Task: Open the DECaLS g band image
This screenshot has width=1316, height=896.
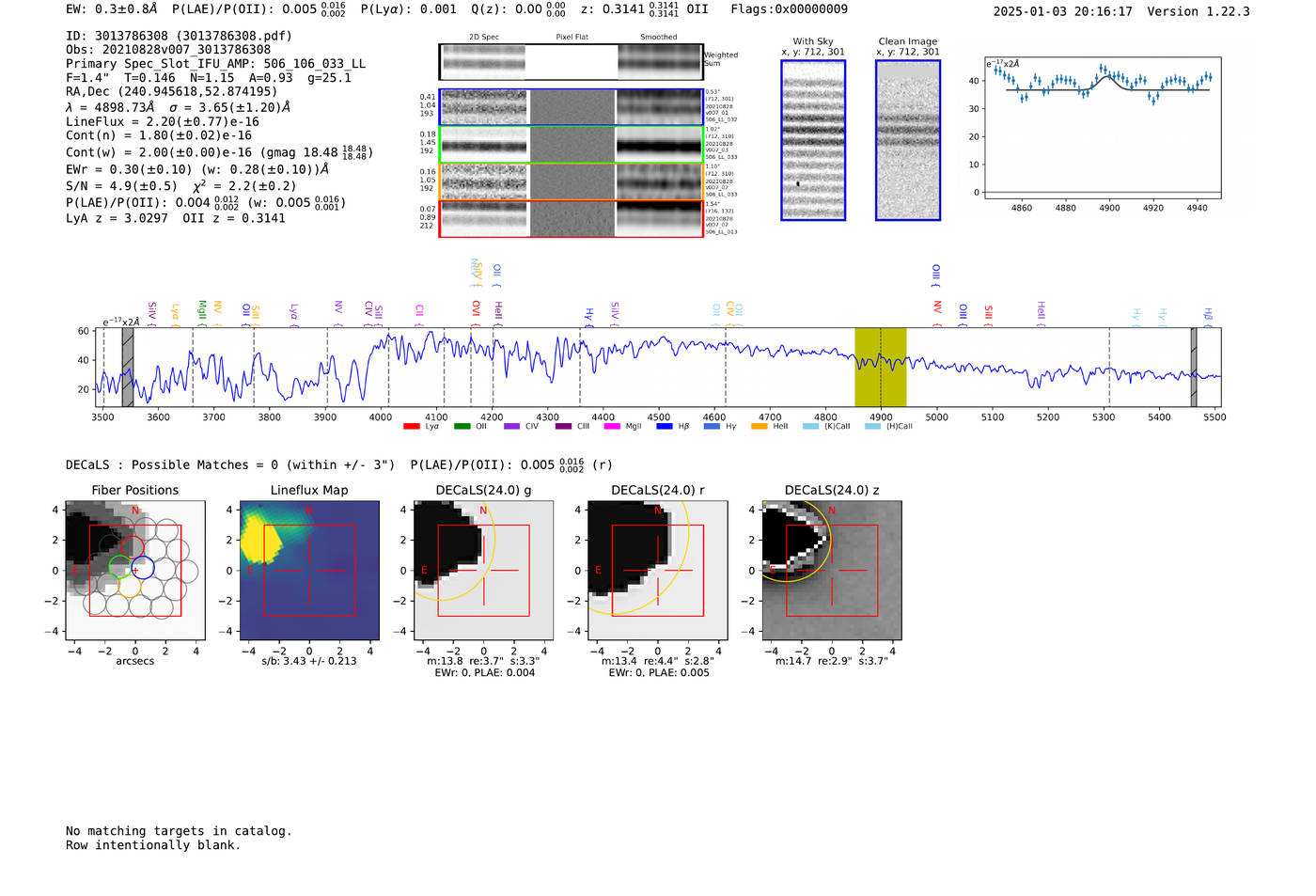Action: point(483,571)
